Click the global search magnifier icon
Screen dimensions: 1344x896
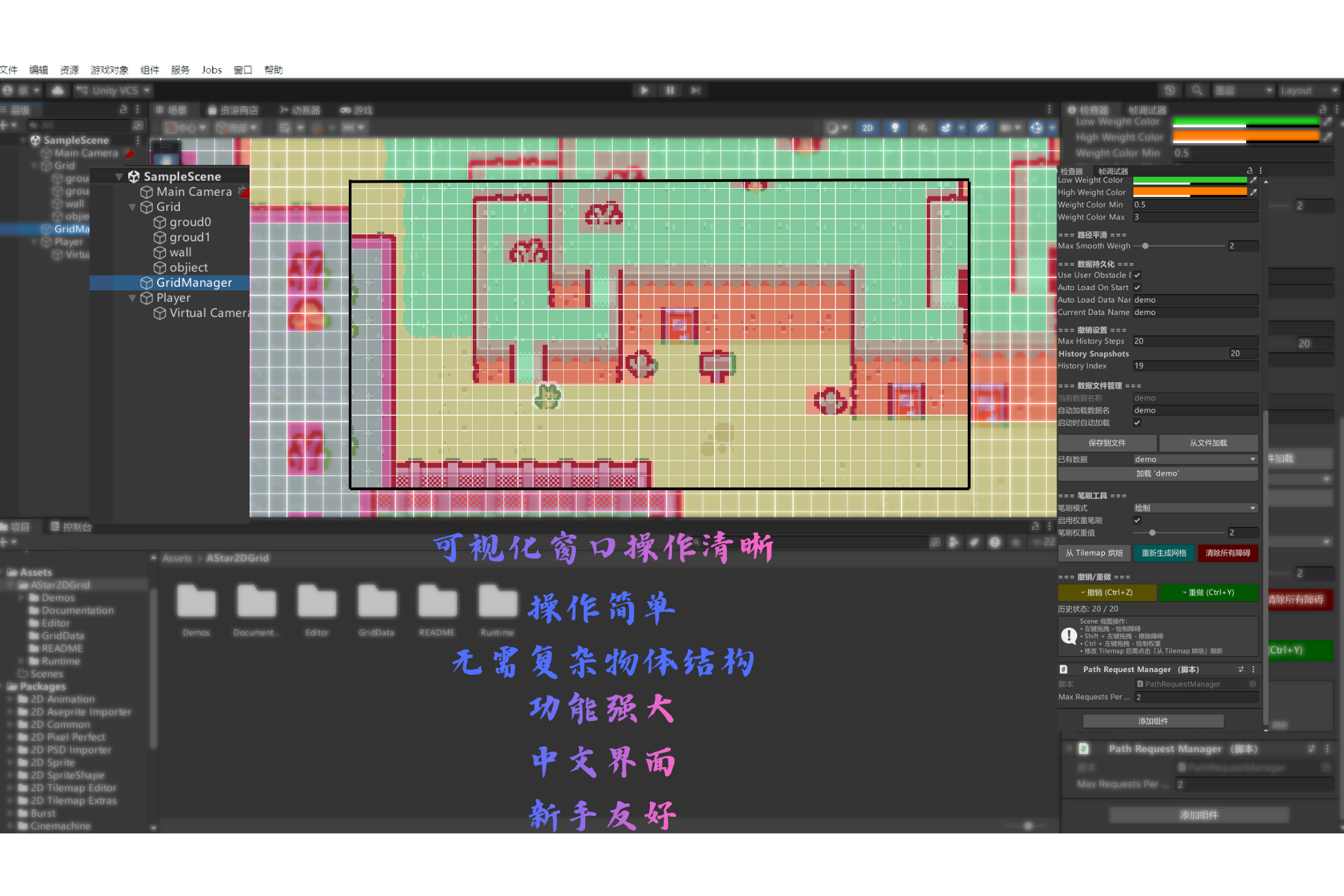point(1197,90)
